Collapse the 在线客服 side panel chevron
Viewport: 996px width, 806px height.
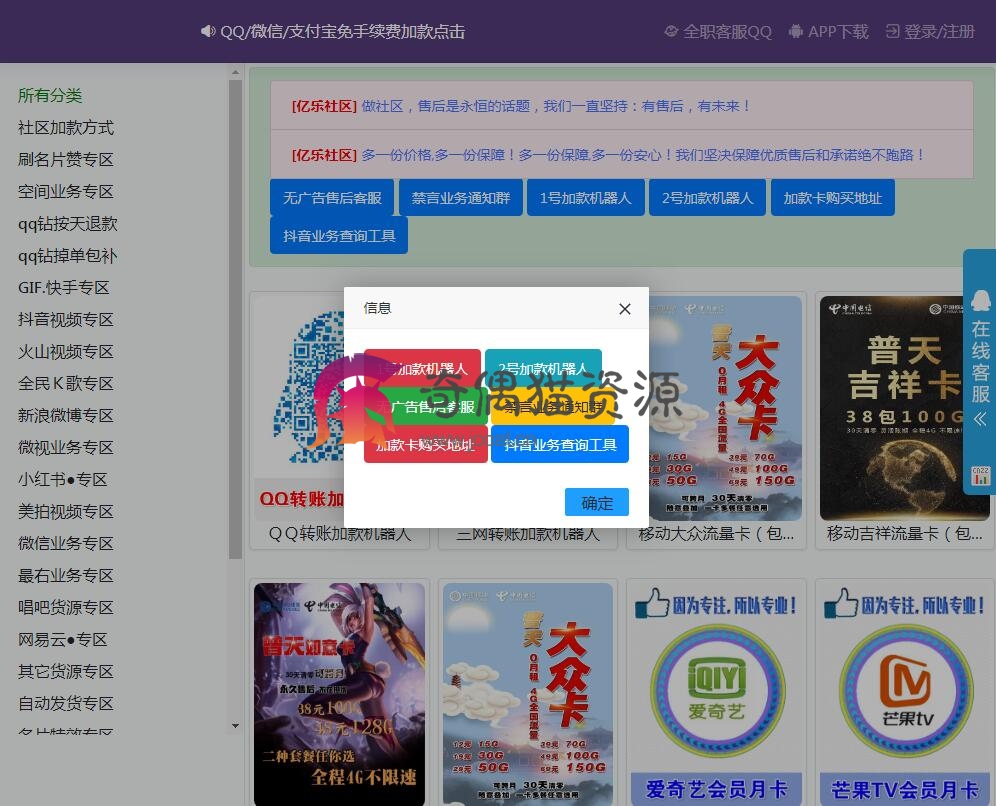coord(980,419)
